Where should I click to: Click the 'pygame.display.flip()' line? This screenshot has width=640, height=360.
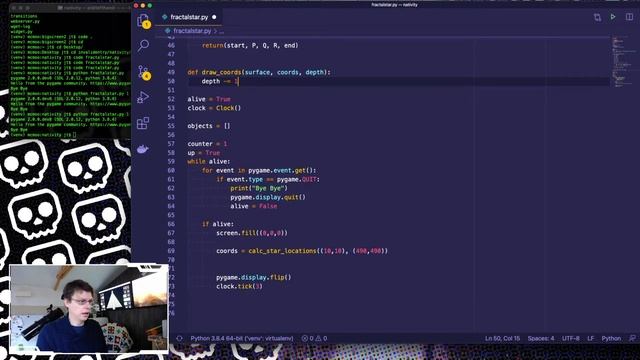[253, 278]
